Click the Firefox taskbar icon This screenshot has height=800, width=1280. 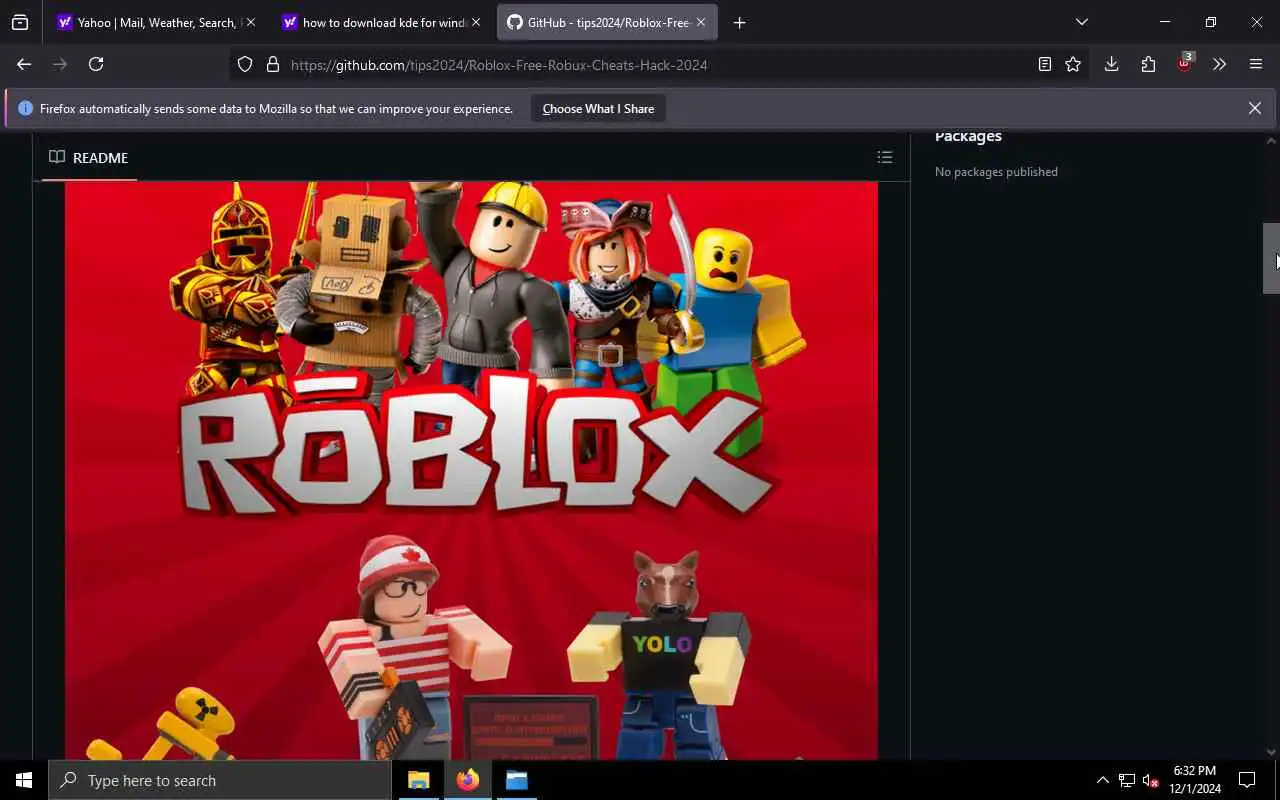(467, 780)
